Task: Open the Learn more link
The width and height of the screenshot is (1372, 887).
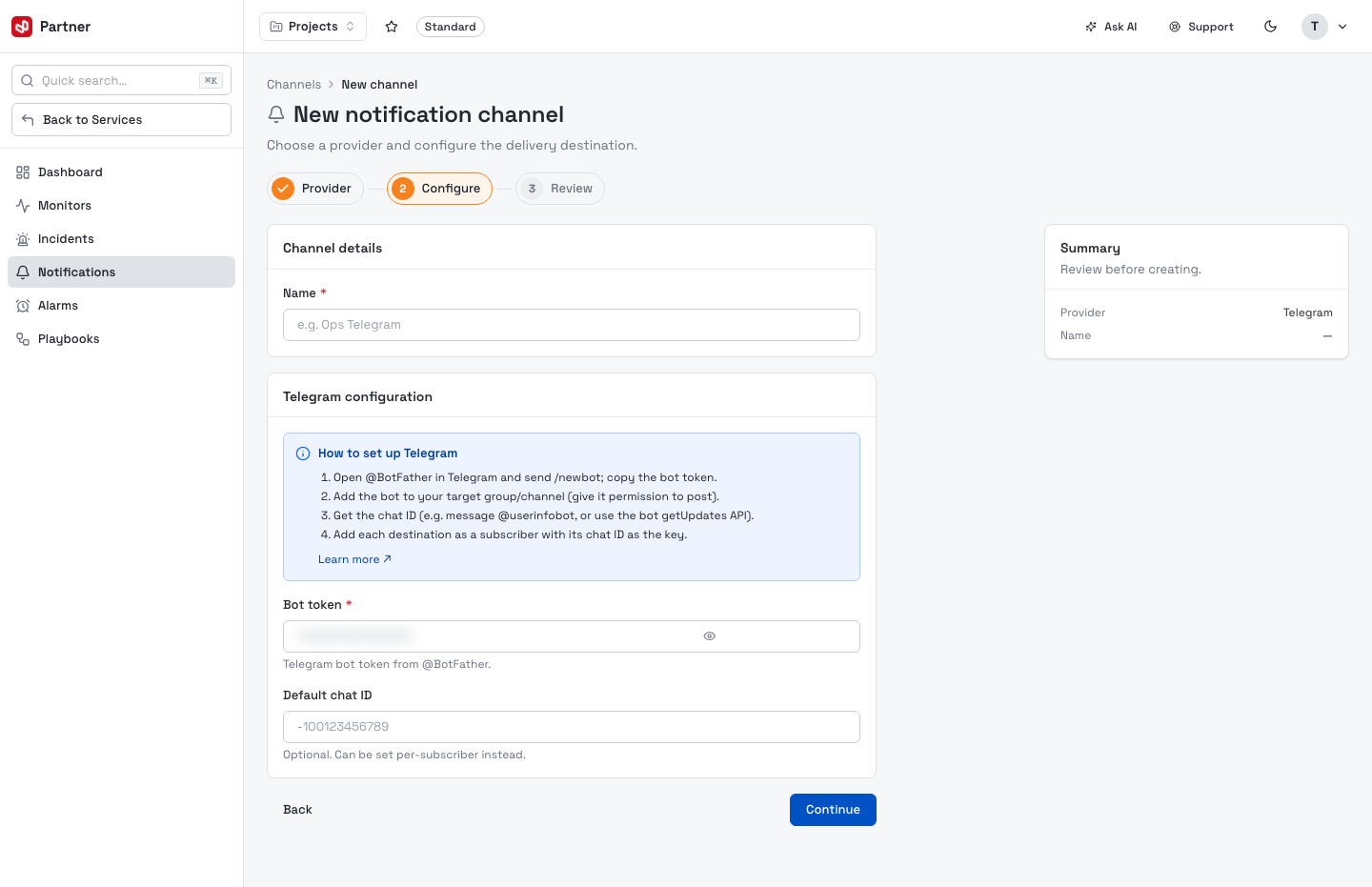Action: pyautogui.click(x=354, y=559)
